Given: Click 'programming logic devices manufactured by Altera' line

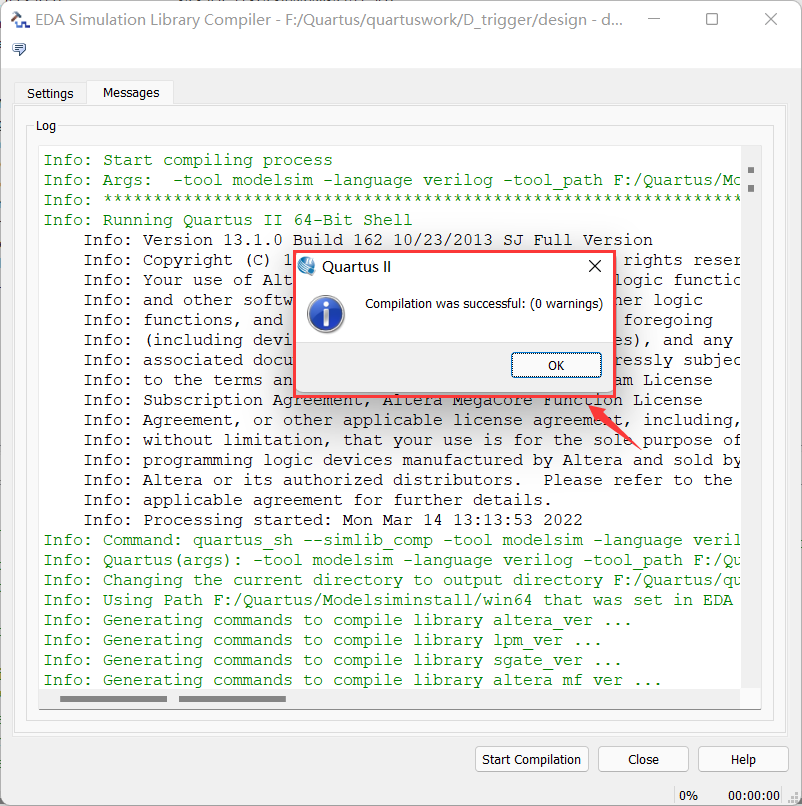Looking at the screenshot, I should 412,460.
